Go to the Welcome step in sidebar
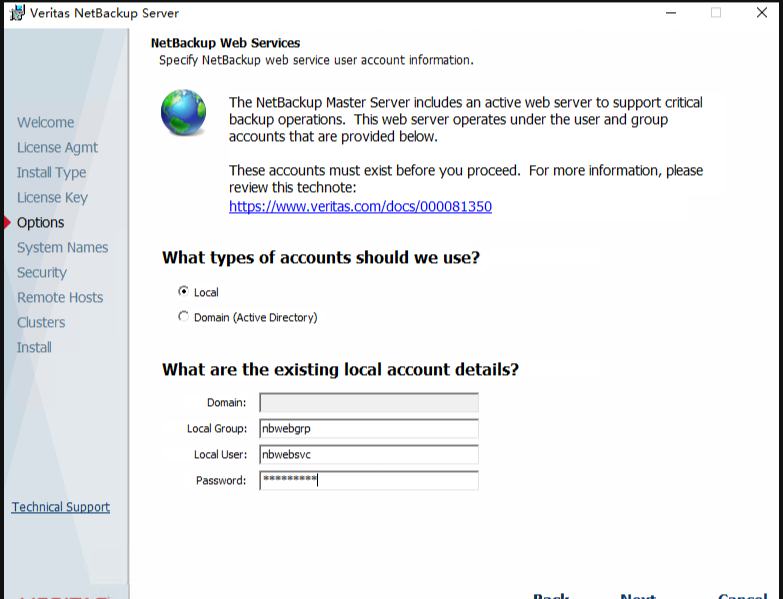Viewport: 783px width, 599px height. tap(45, 122)
